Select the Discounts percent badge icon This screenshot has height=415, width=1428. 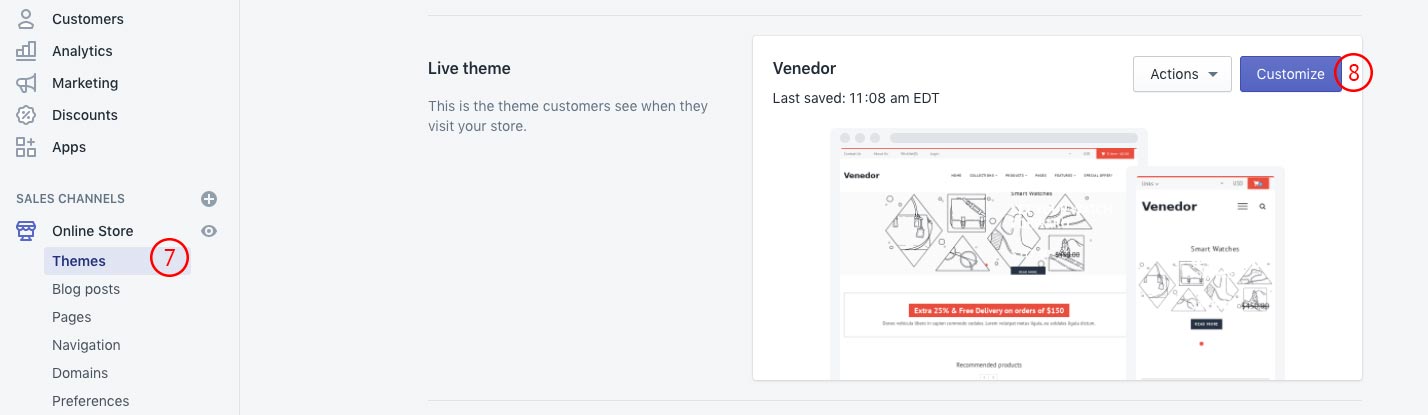(x=26, y=115)
